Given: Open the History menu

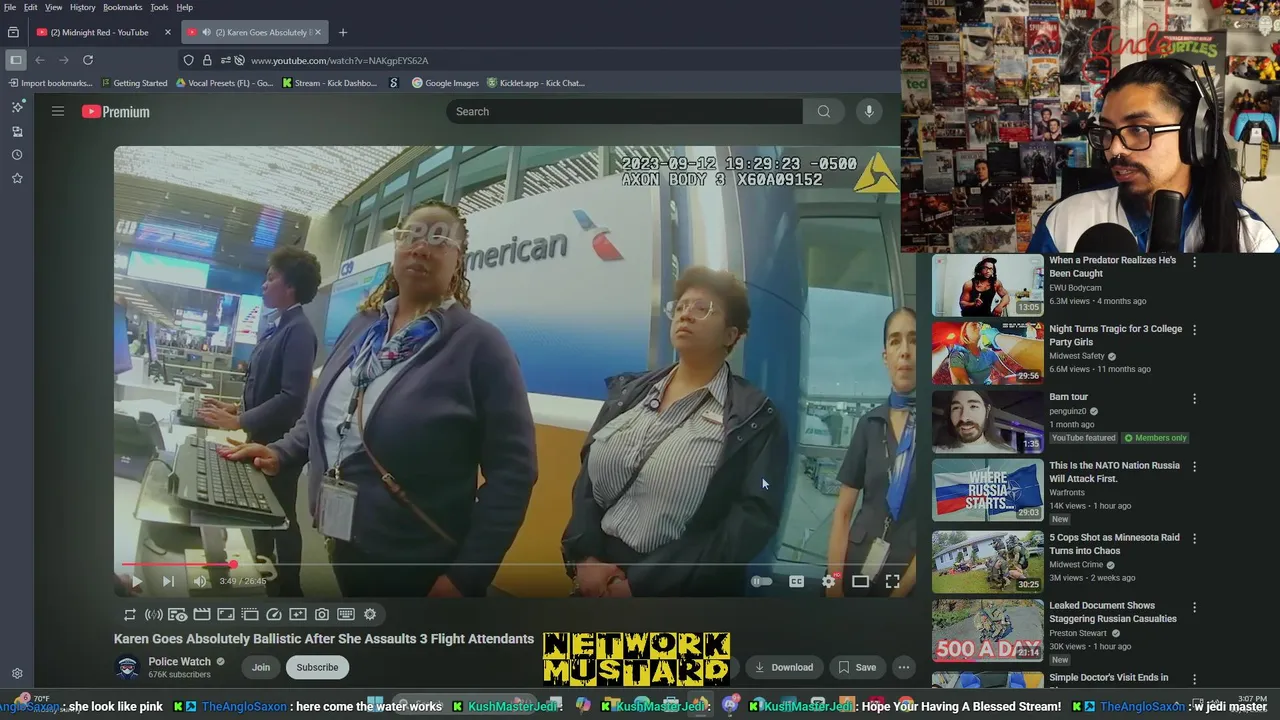Looking at the screenshot, I should coord(83,7).
